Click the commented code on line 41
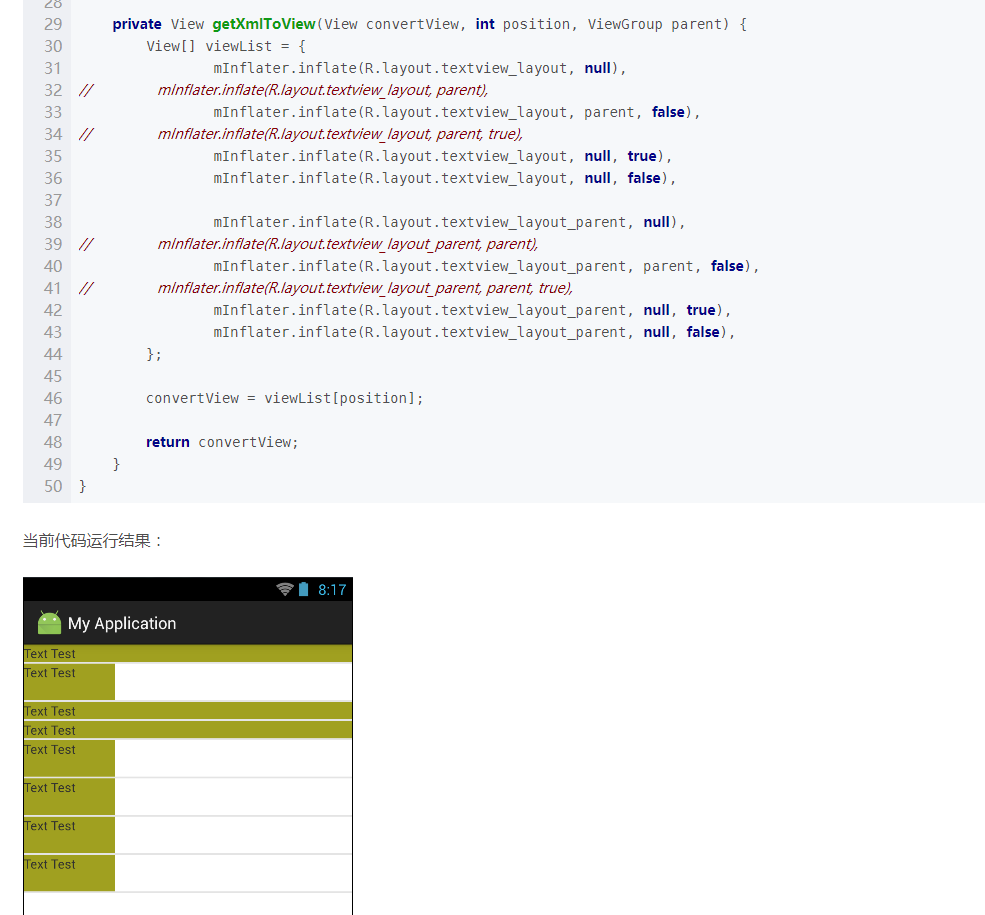Image resolution: width=985 pixels, height=915 pixels. pos(365,288)
